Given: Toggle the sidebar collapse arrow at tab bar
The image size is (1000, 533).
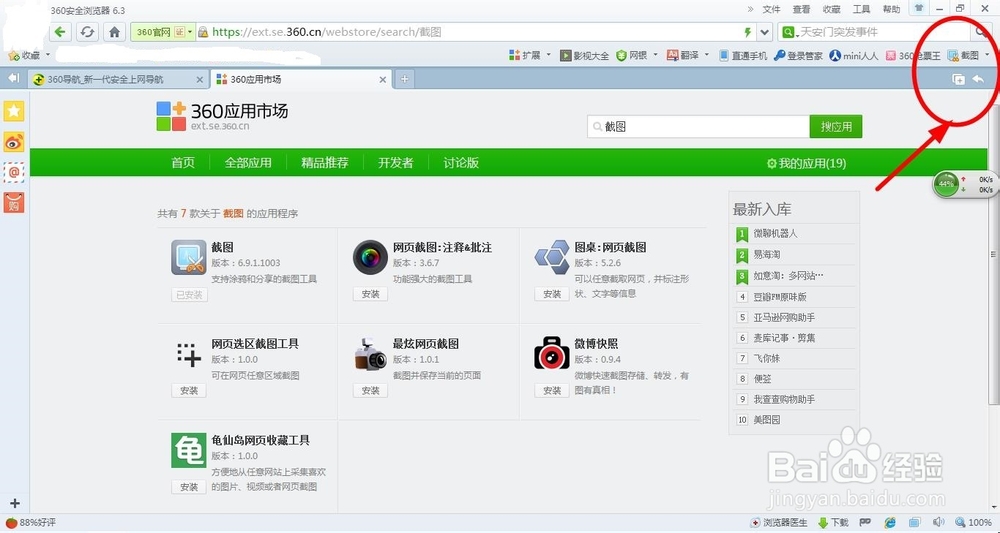Looking at the screenshot, I should pyautogui.click(x=13, y=78).
